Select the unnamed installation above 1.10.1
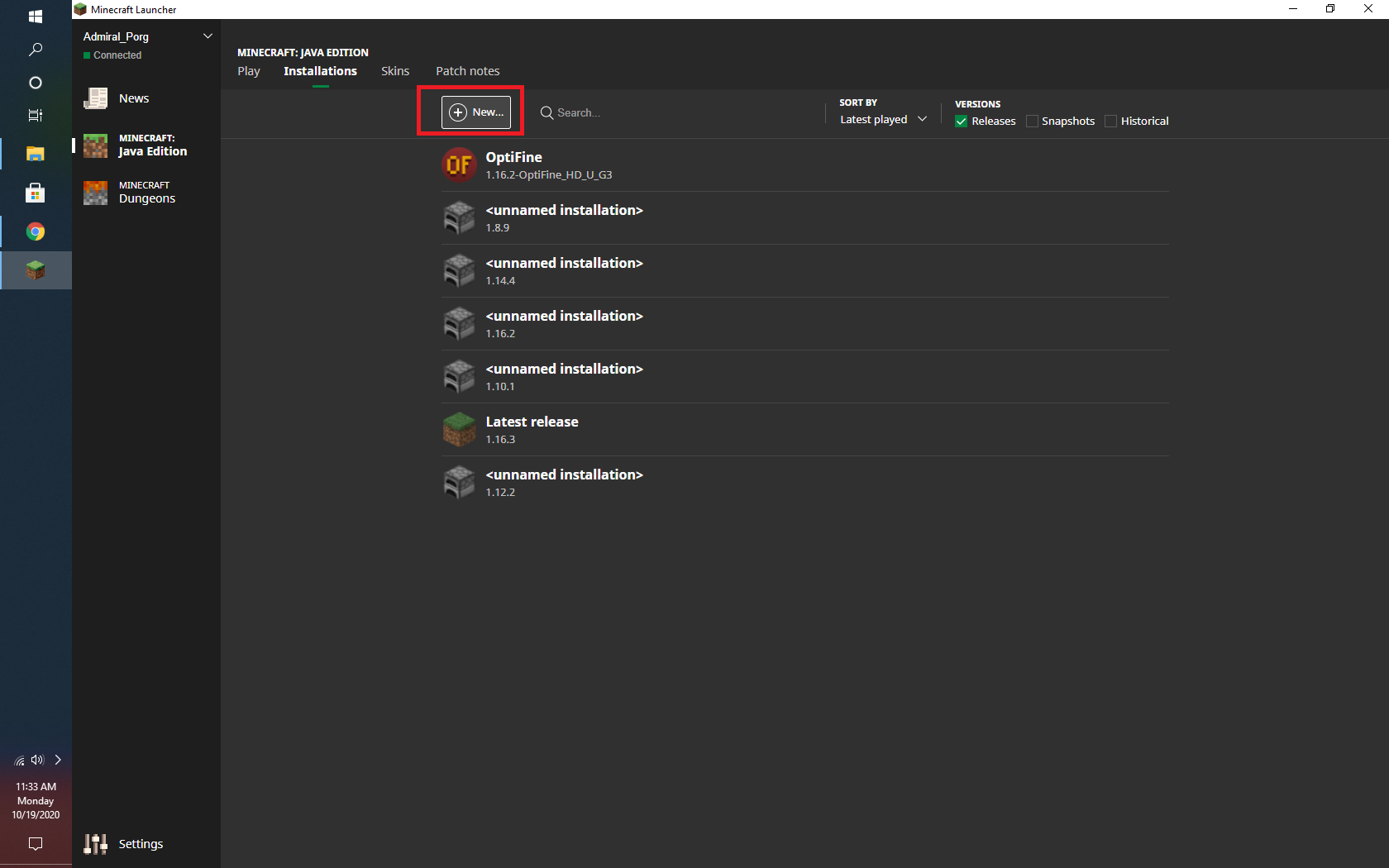The height and width of the screenshot is (868, 1389). tap(564, 369)
